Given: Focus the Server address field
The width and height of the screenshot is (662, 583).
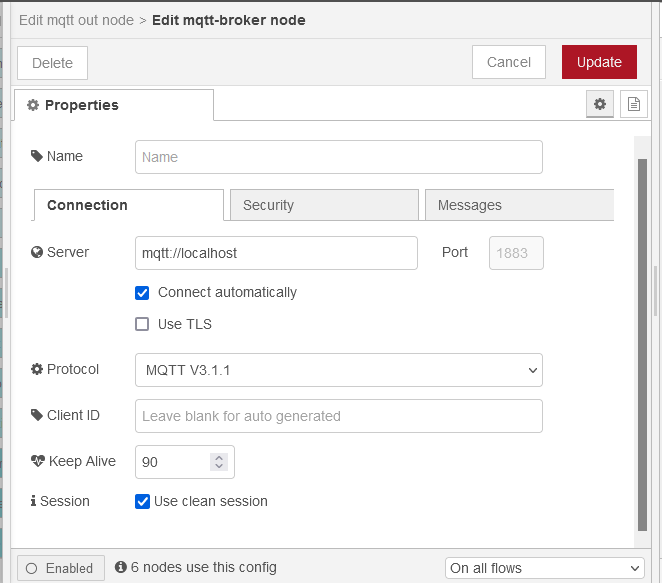Looking at the screenshot, I should [x=276, y=253].
